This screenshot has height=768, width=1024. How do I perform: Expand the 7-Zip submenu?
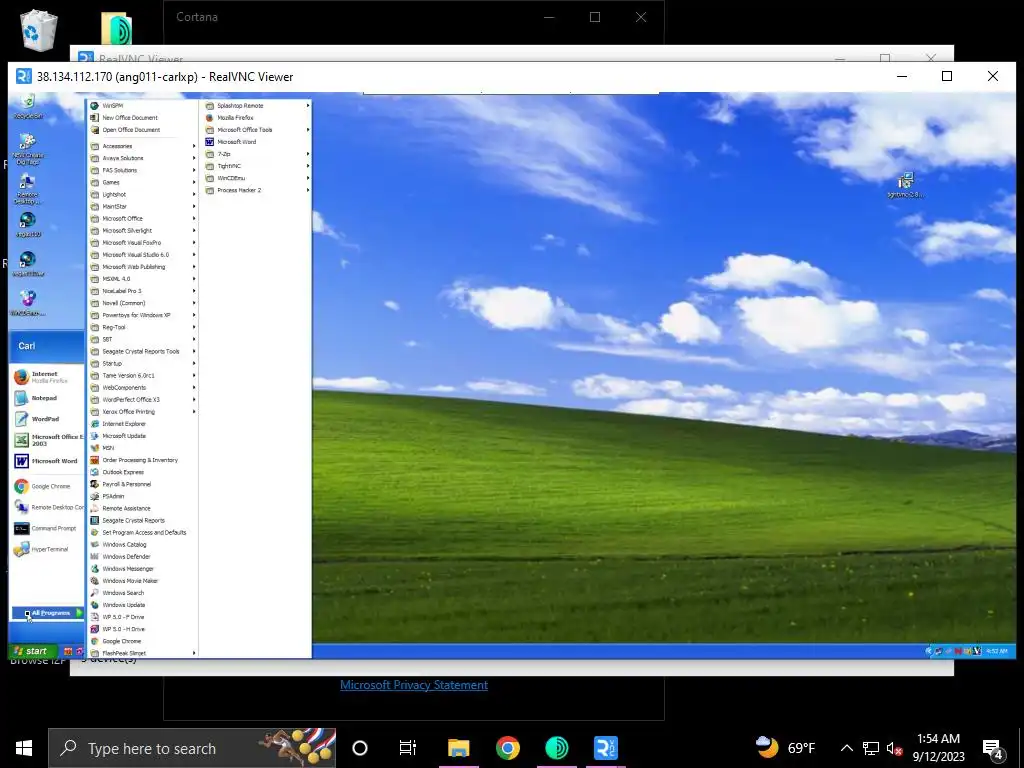257,154
